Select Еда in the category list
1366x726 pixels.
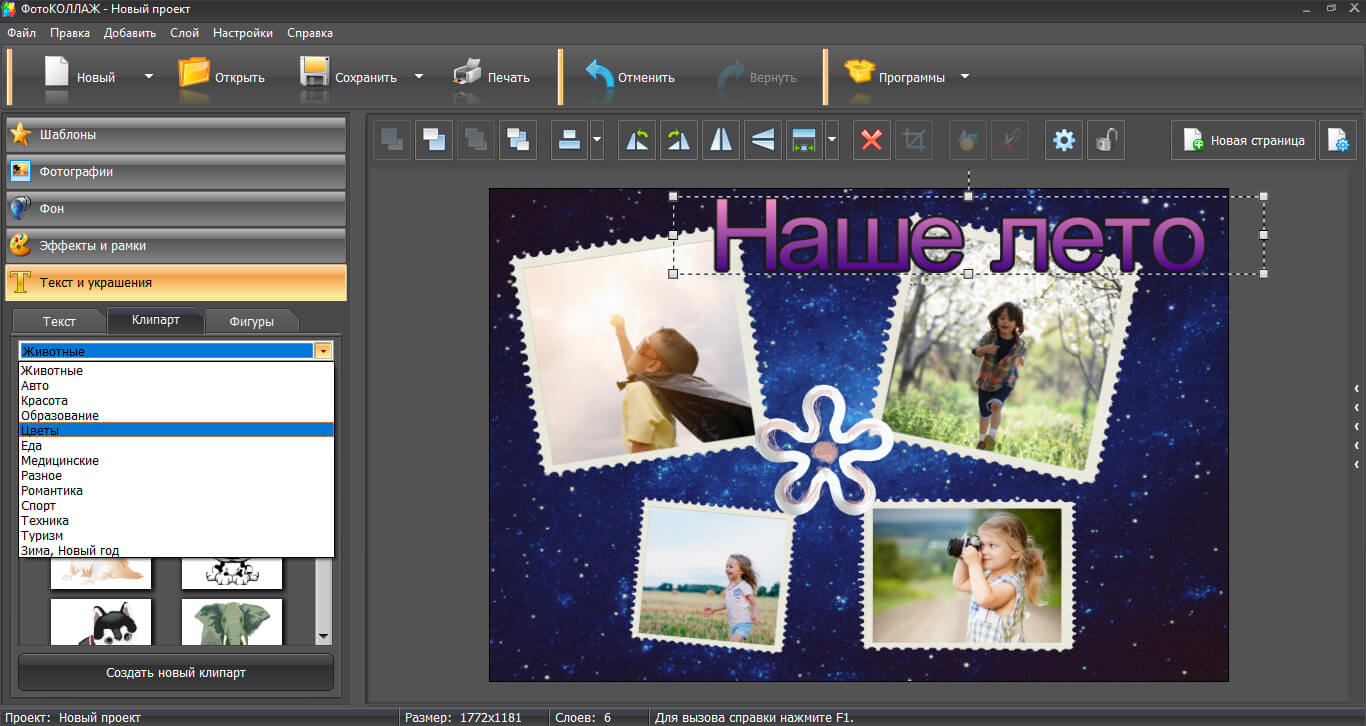coord(176,446)
